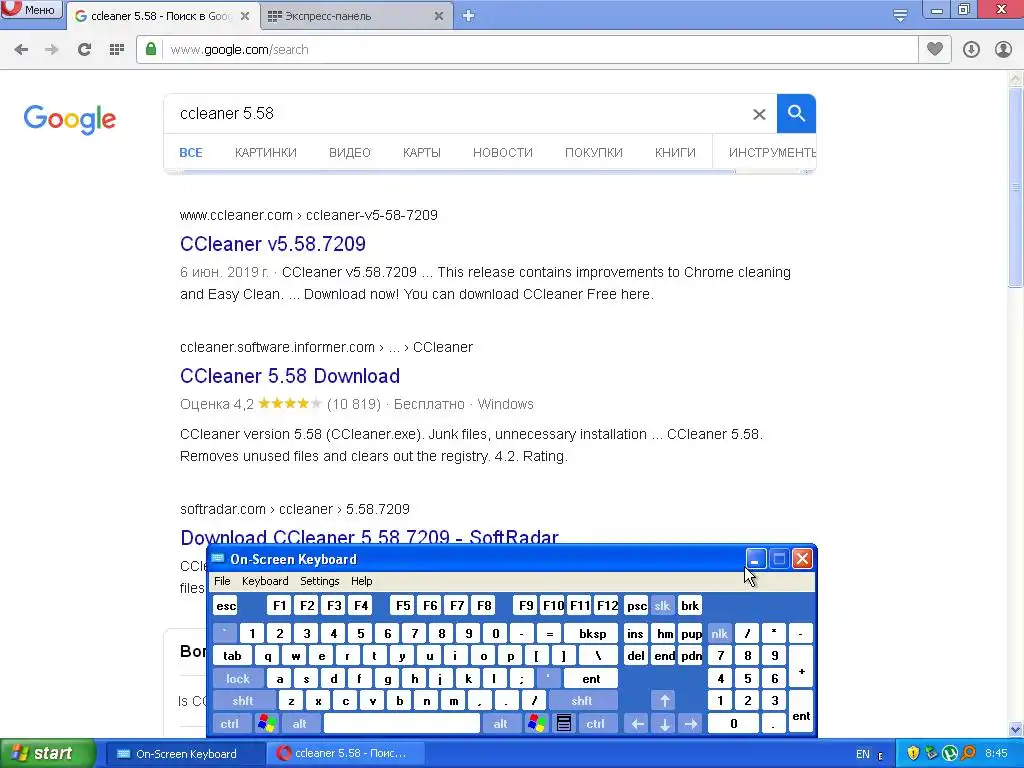Click the blue magnifier search button

pos(796,114)
